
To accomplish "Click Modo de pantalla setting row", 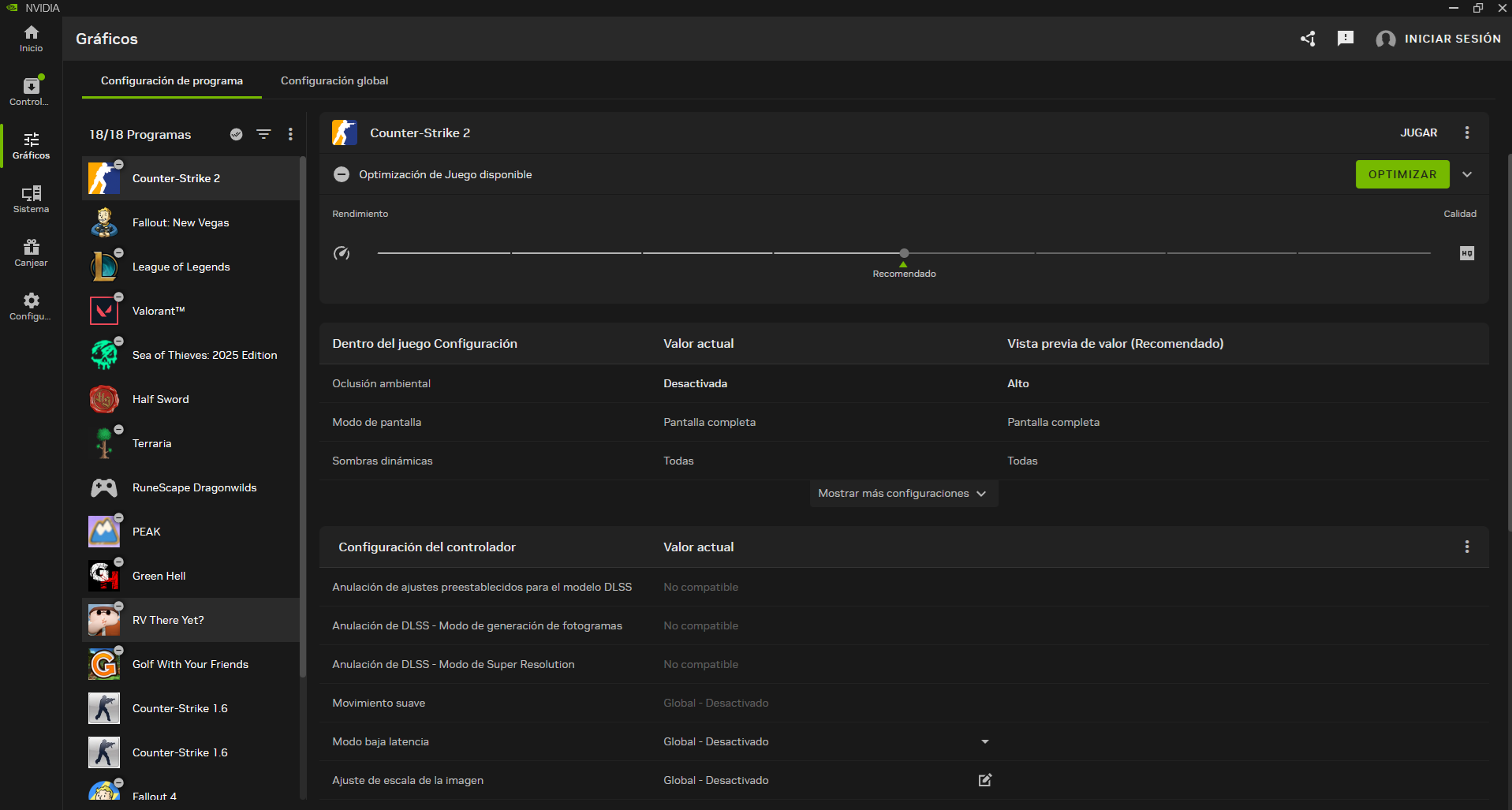I will coord(904,422).
